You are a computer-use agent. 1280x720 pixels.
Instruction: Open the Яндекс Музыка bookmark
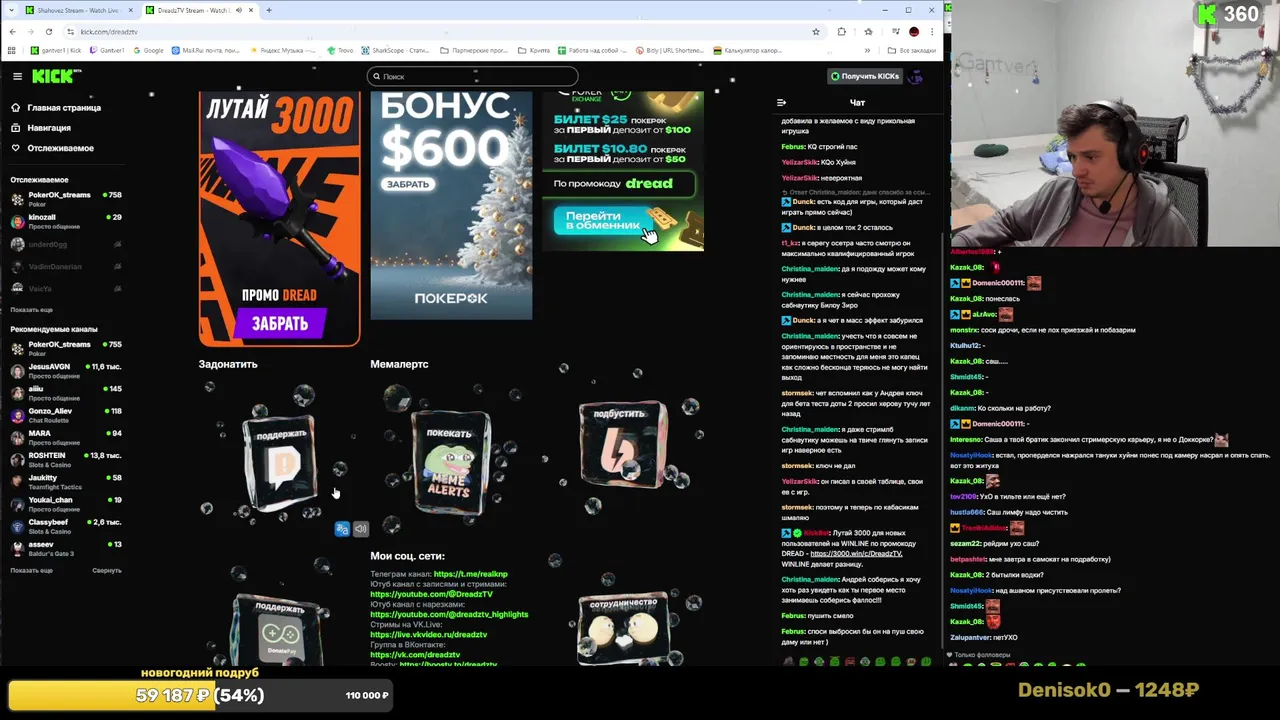point(283,50)
